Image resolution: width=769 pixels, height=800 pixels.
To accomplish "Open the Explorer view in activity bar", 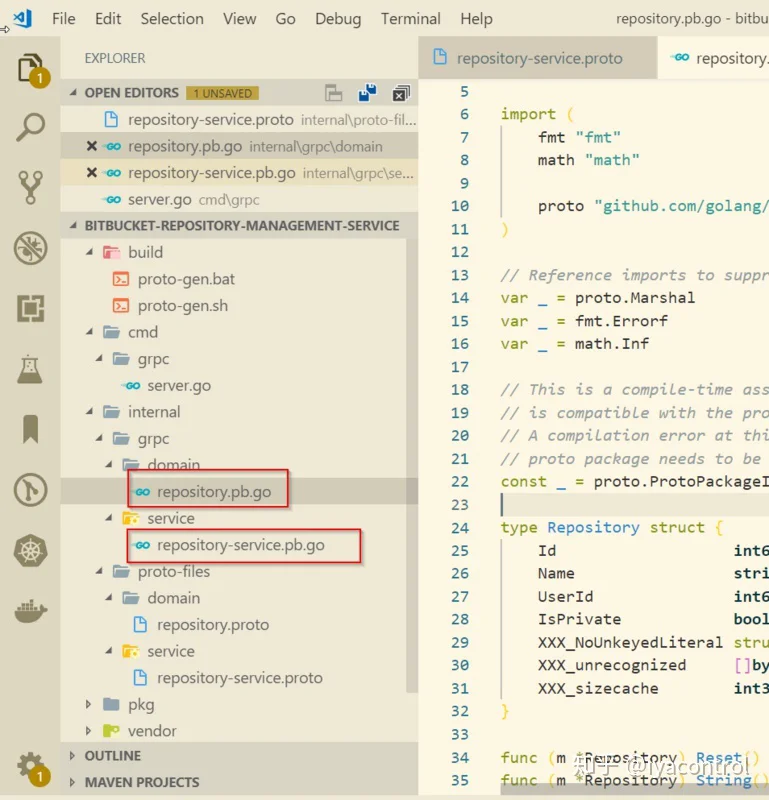I will pos(30,68).
